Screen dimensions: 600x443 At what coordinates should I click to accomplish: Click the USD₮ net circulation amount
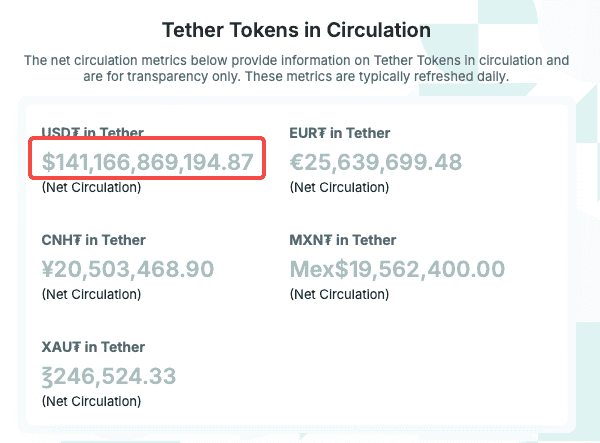pyautogui.click(x=147, y=162)
